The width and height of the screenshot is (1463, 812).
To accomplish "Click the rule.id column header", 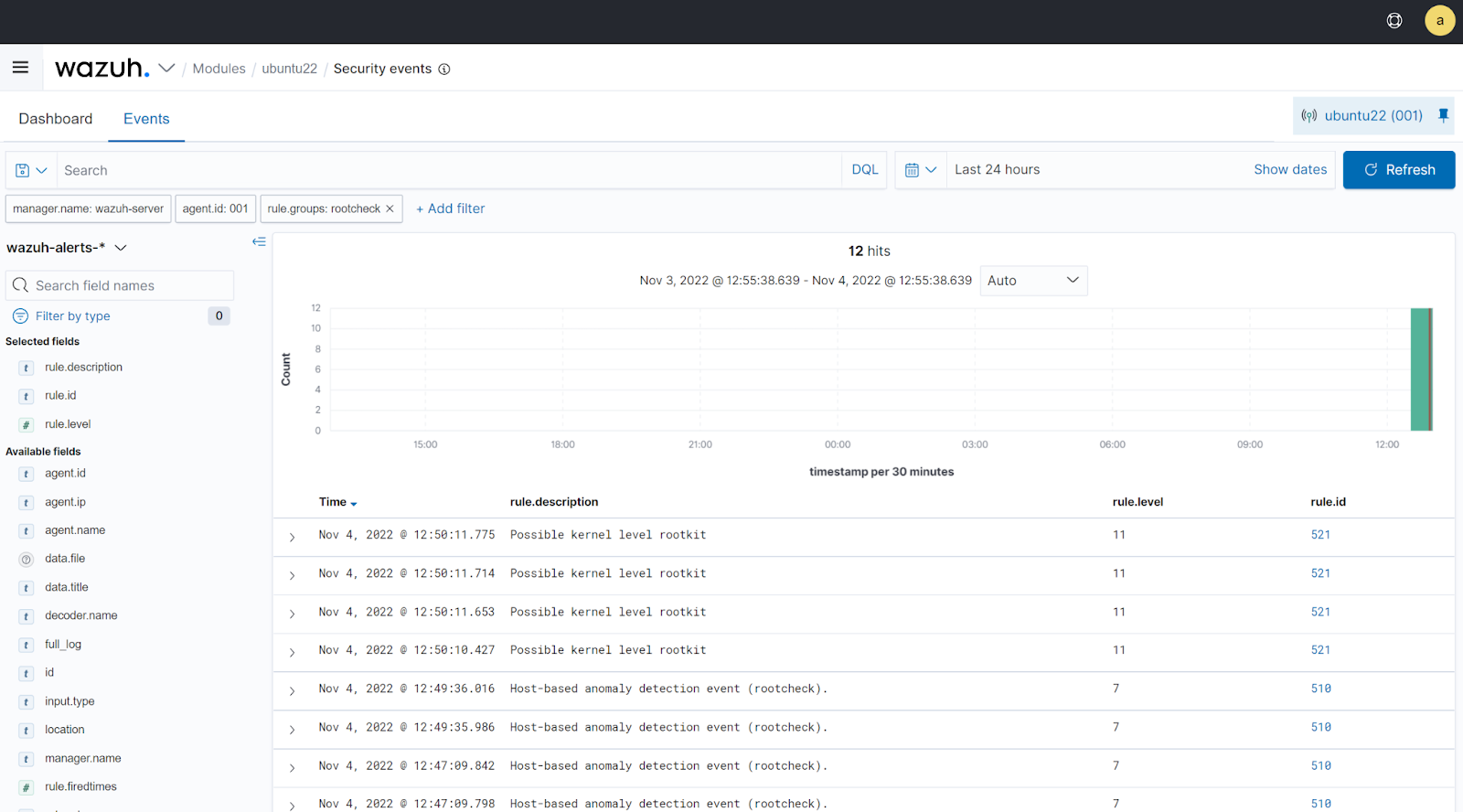I will (1328, 502).
